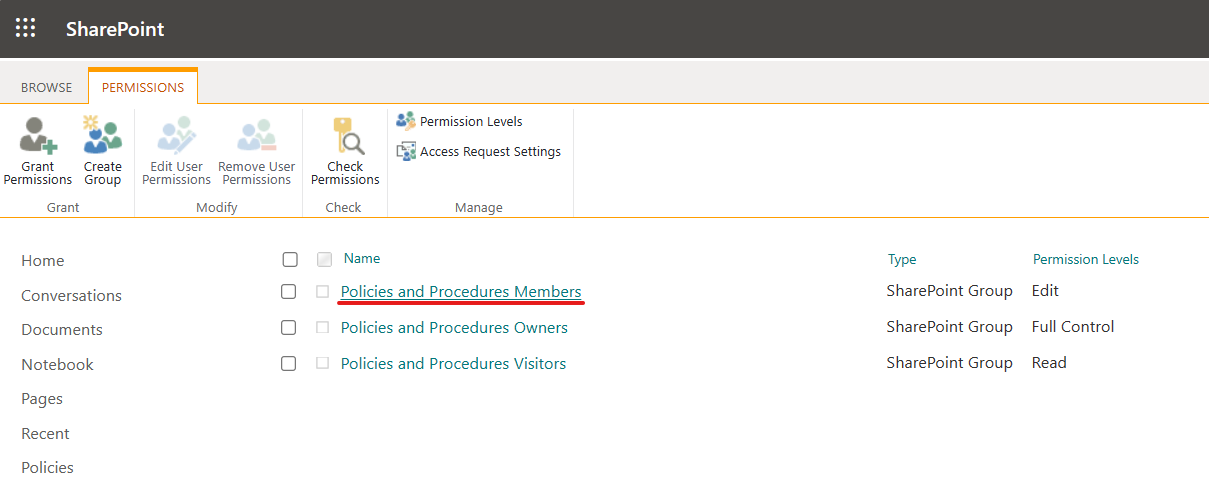The image size is (1209, 491).
Task: Open Recent in the sidebar
Action: pos(46,434)
